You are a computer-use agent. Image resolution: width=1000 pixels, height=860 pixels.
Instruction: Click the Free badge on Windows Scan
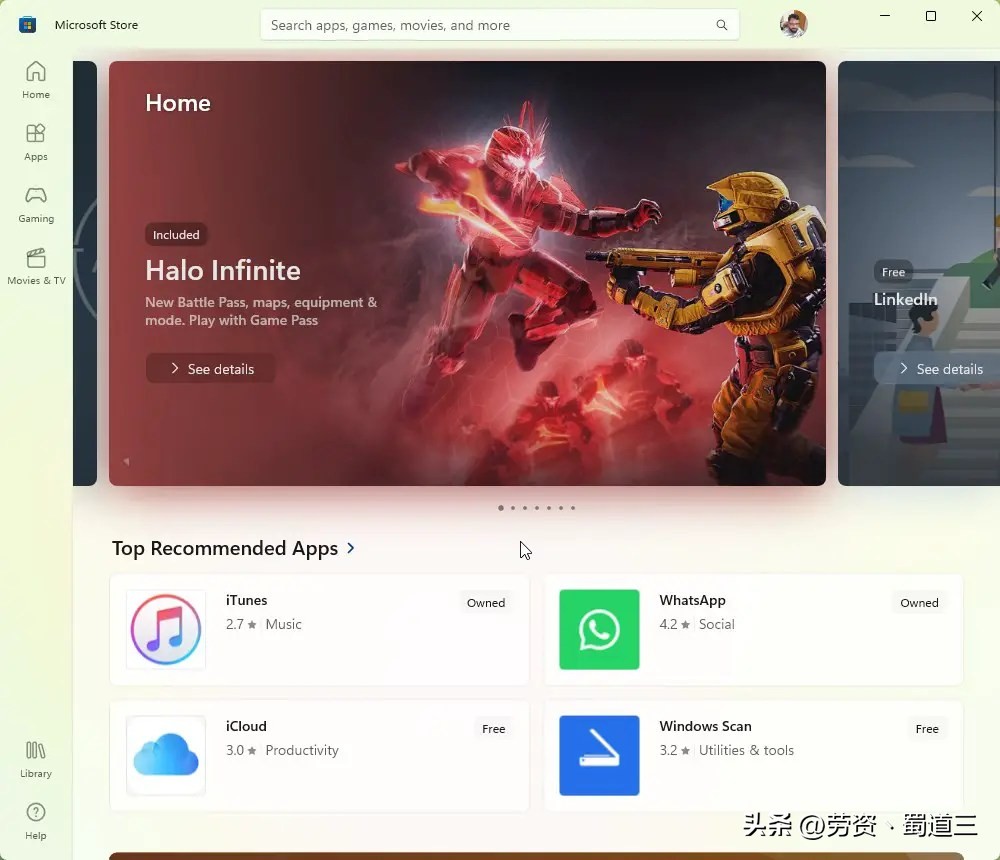click(927, 728)
